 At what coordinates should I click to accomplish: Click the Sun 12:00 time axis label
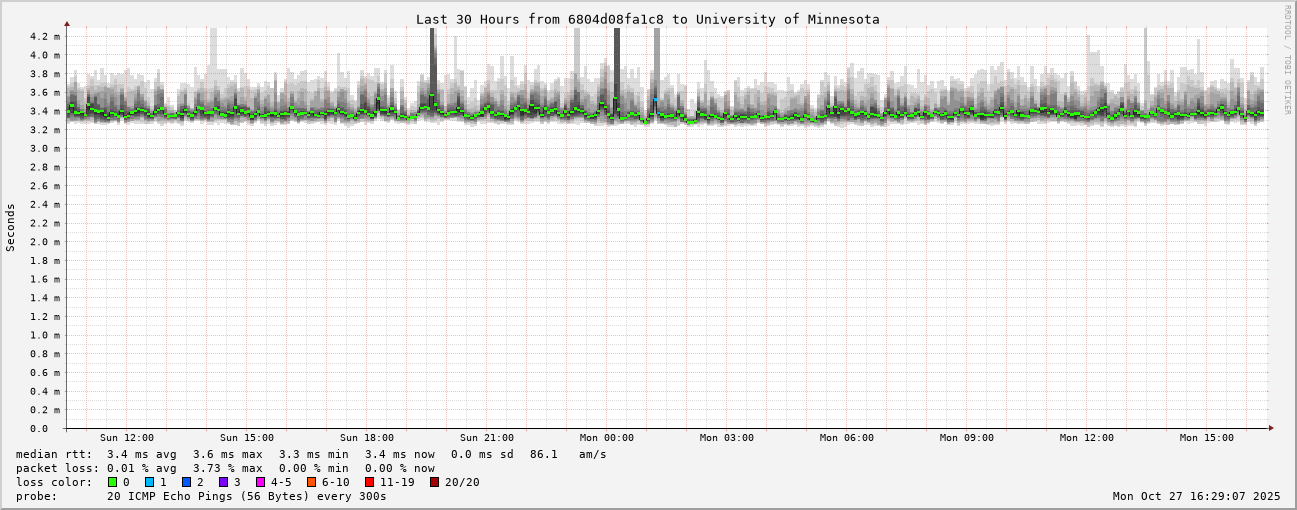(127, 438)
